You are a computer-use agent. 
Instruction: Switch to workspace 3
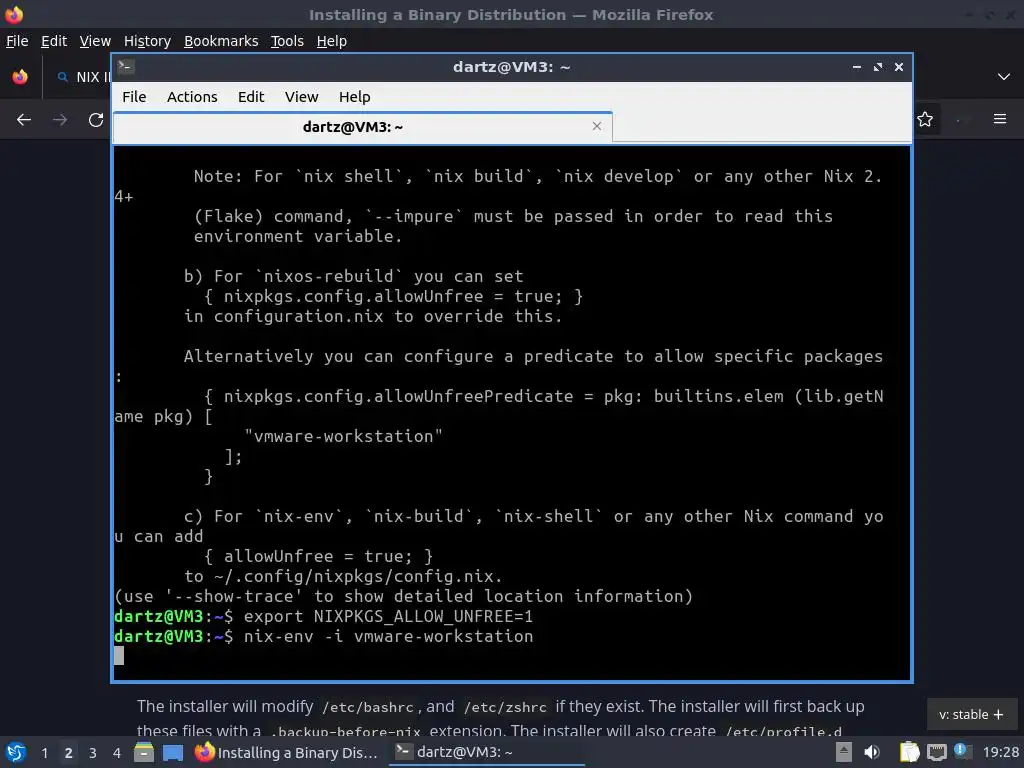pos(93,753)
